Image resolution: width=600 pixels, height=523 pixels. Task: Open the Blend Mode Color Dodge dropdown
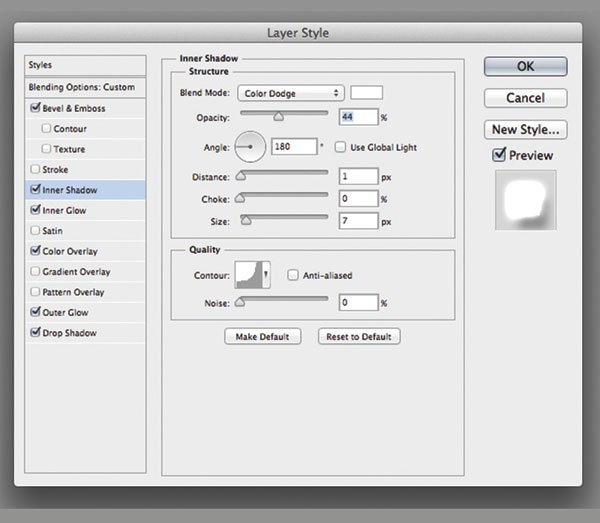pyautogui.click(x=290, y=93)
